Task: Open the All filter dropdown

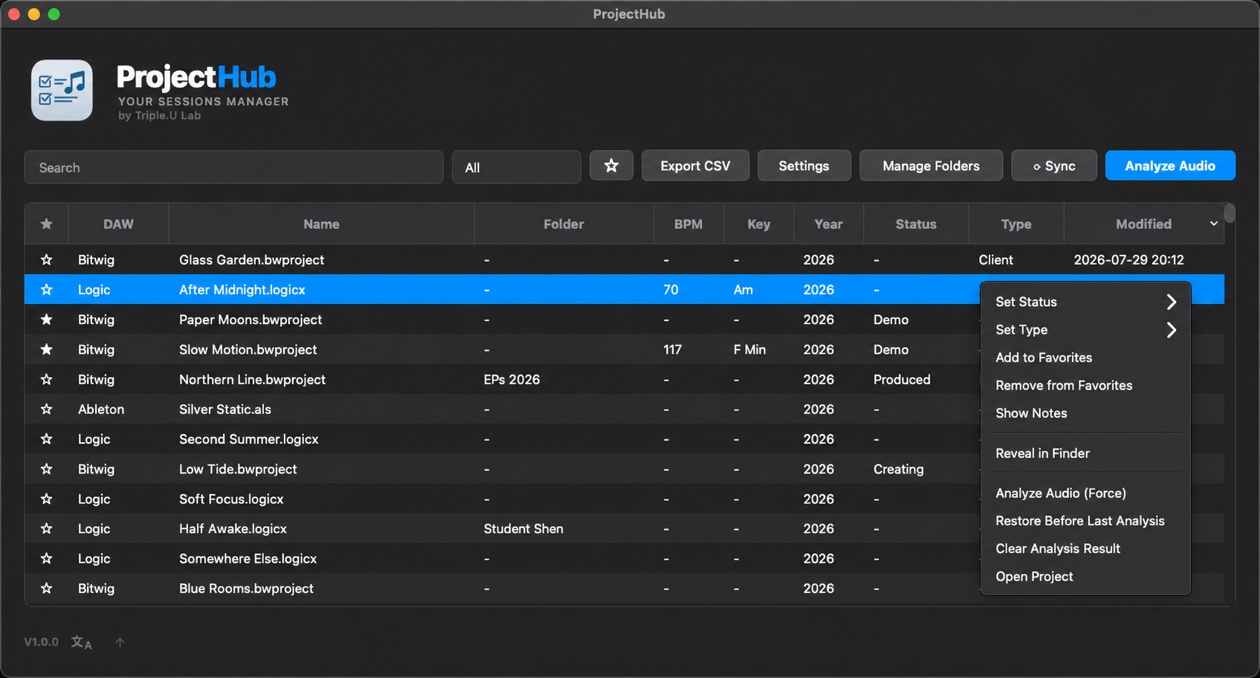Action: (x=516, y=167)
